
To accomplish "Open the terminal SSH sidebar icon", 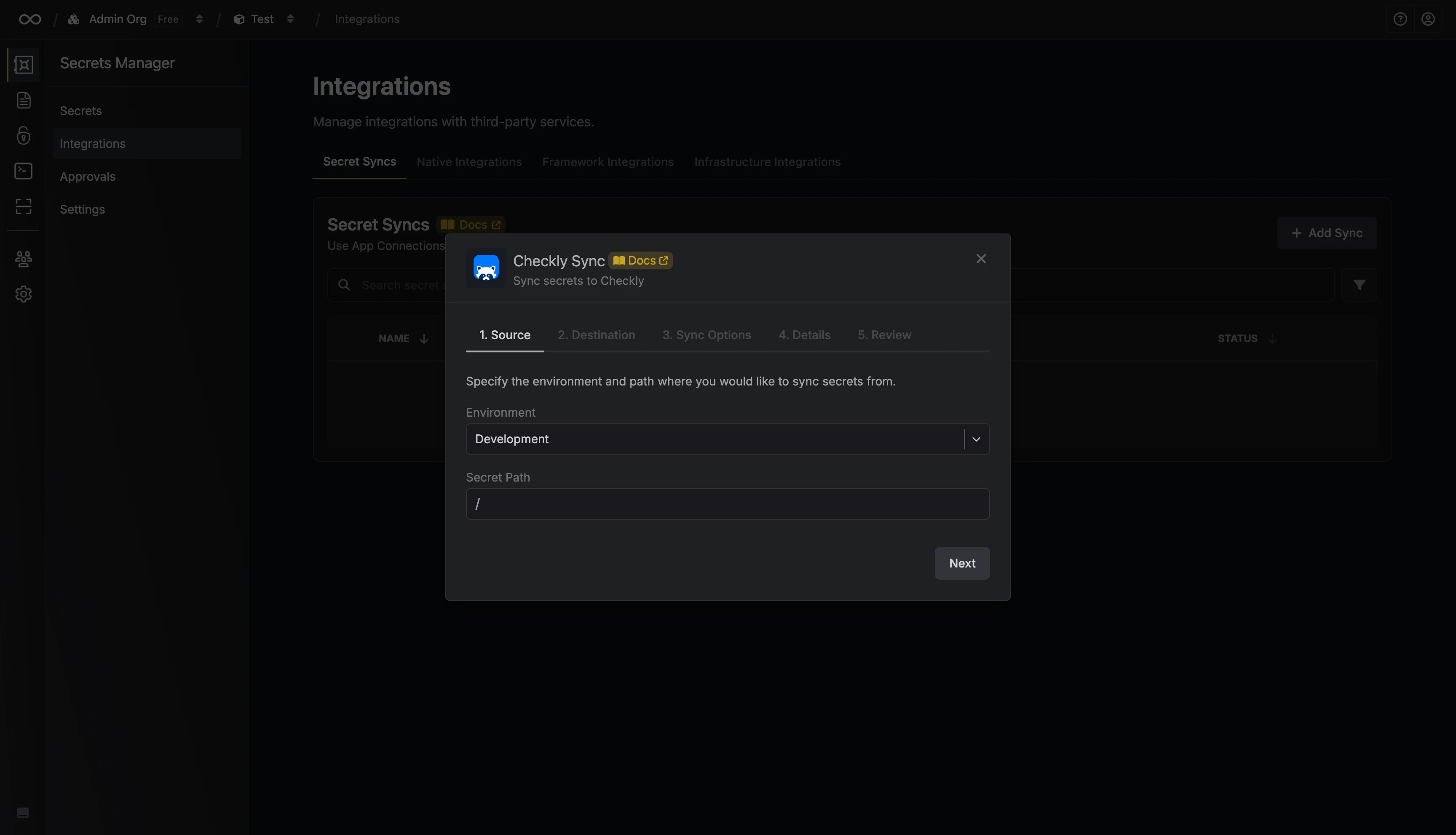I will 24,171.
